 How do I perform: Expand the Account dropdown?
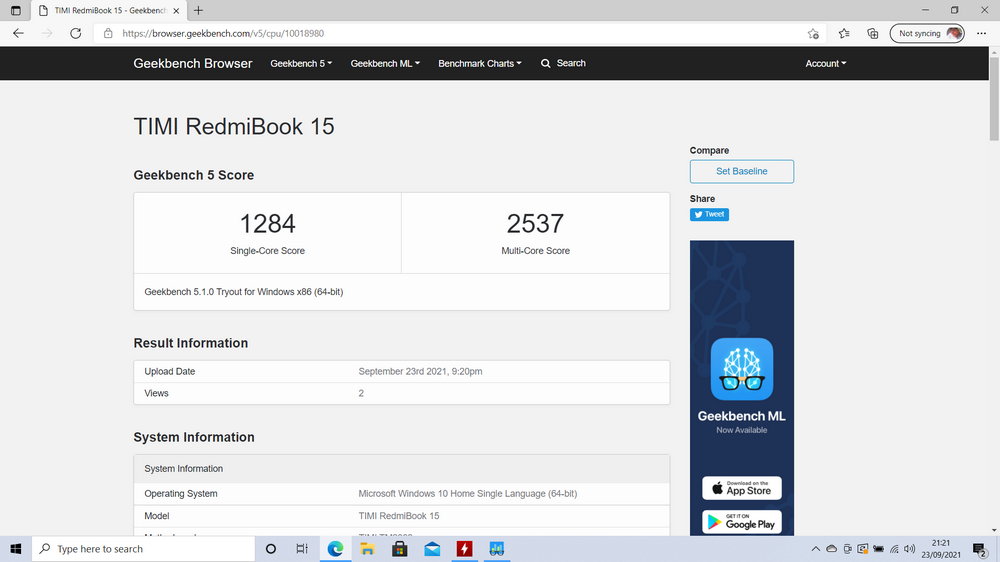tap(826, 63)
